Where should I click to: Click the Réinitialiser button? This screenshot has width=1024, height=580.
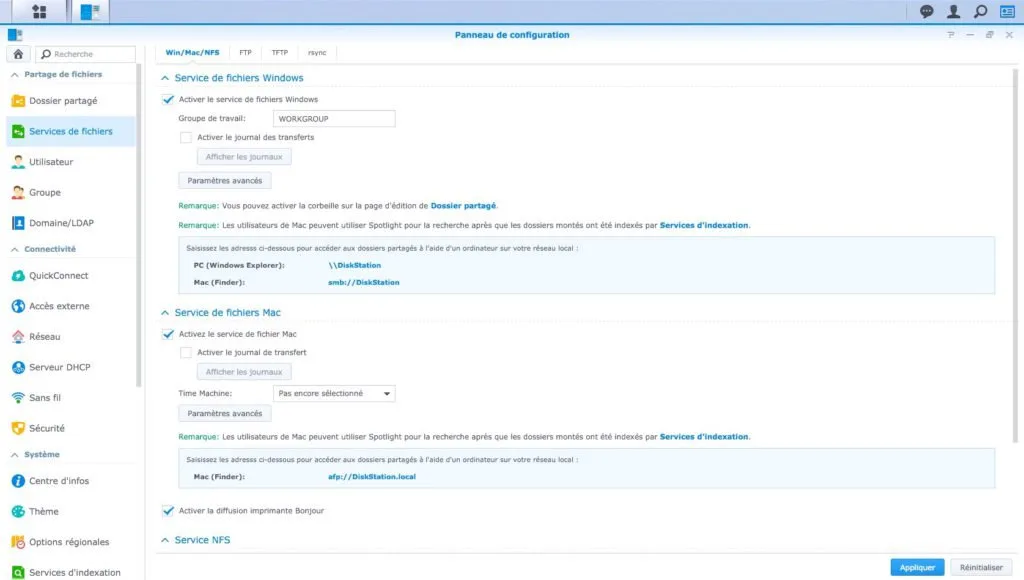(x=981, y=568)
